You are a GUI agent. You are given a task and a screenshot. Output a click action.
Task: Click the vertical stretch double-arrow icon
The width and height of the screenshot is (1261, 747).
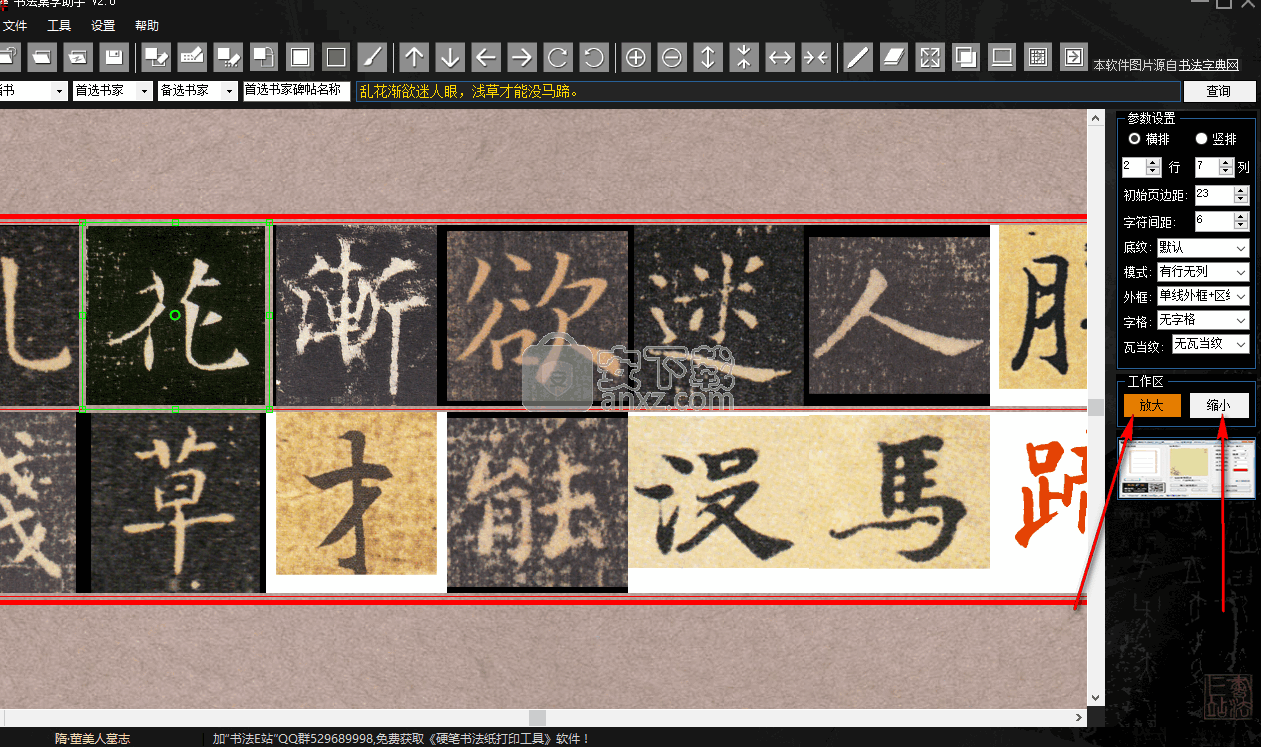[x=707, y=57]
